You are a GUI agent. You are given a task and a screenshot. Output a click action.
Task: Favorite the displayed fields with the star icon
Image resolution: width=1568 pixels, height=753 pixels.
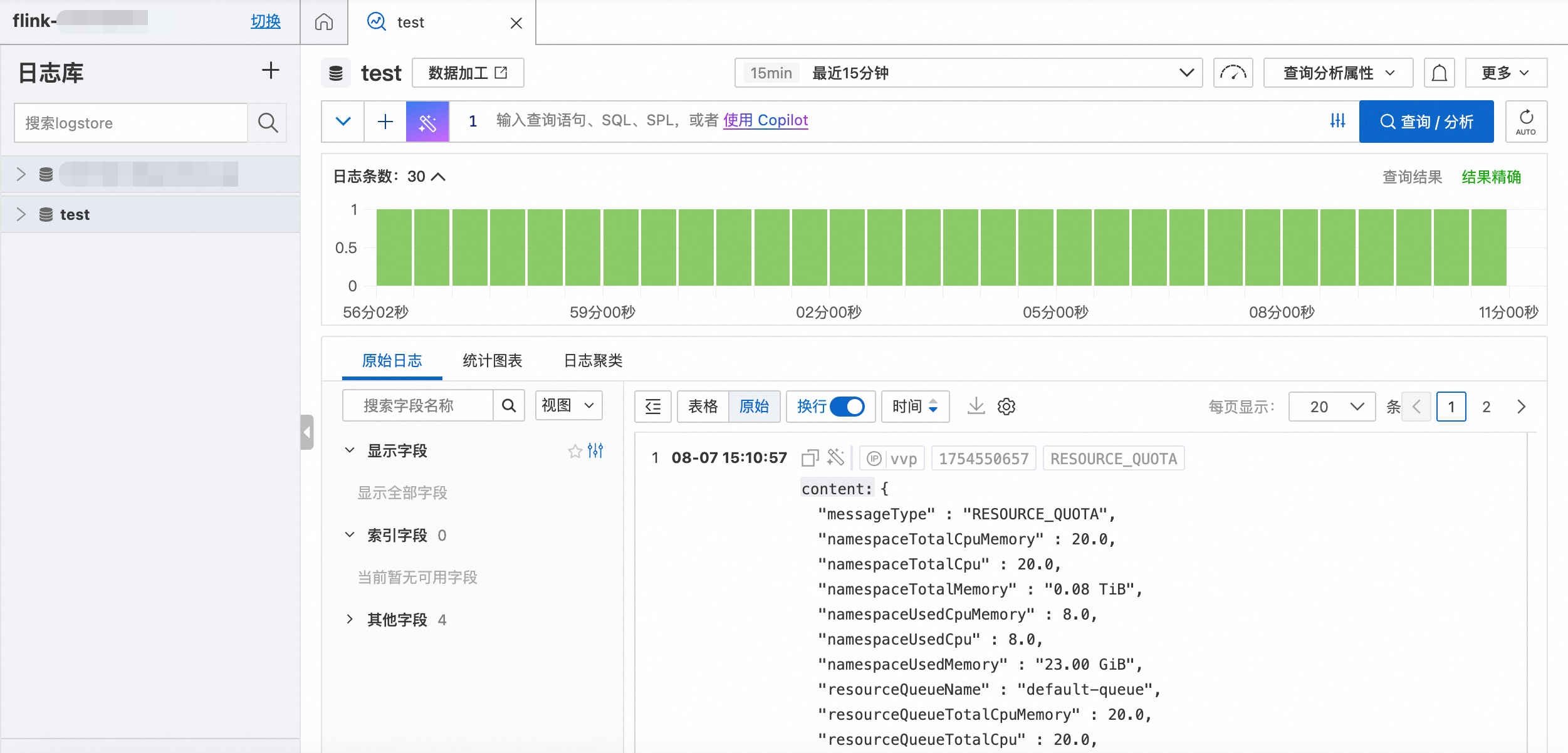point(575,451)
